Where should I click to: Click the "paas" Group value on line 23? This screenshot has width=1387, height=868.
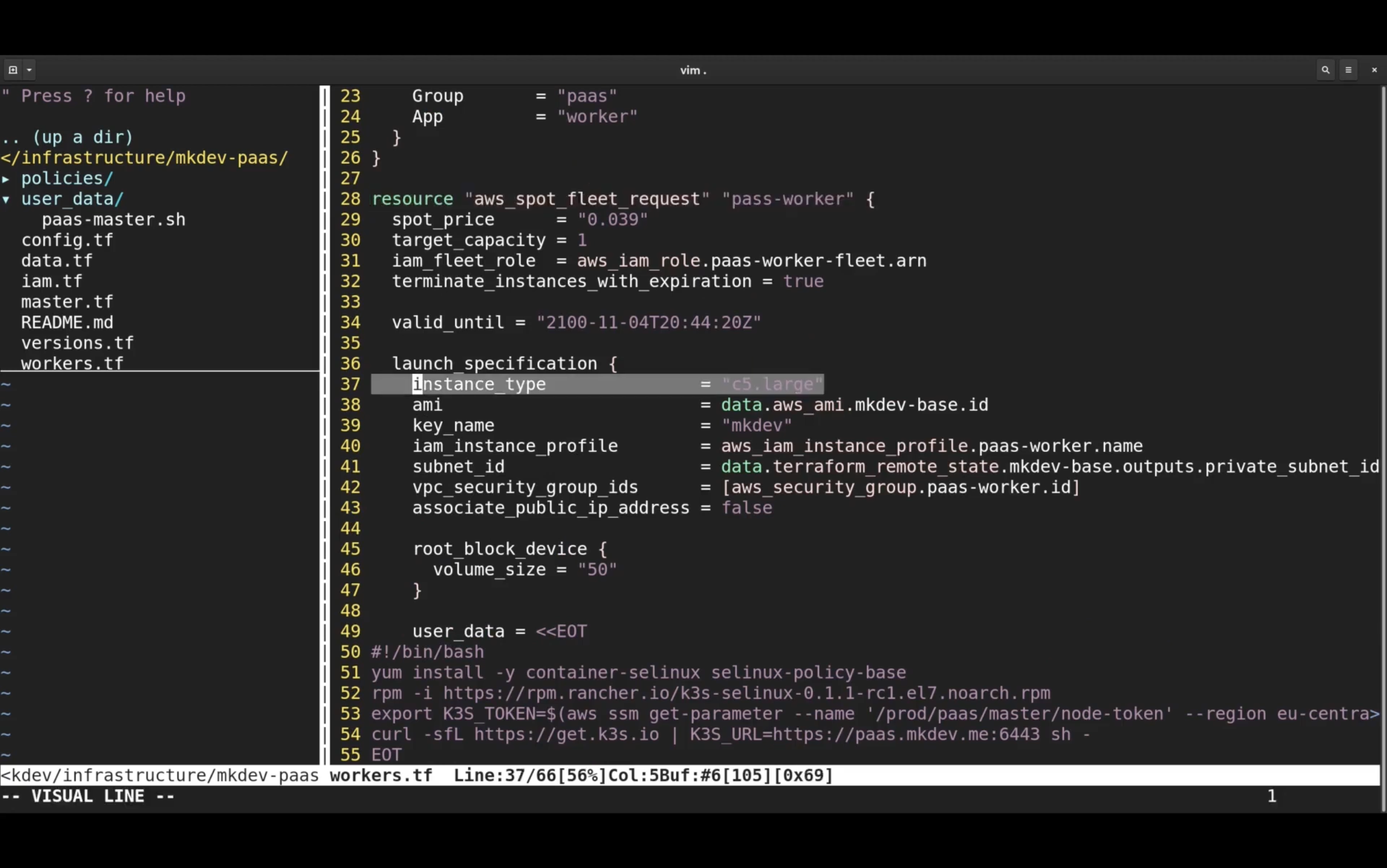587,96
